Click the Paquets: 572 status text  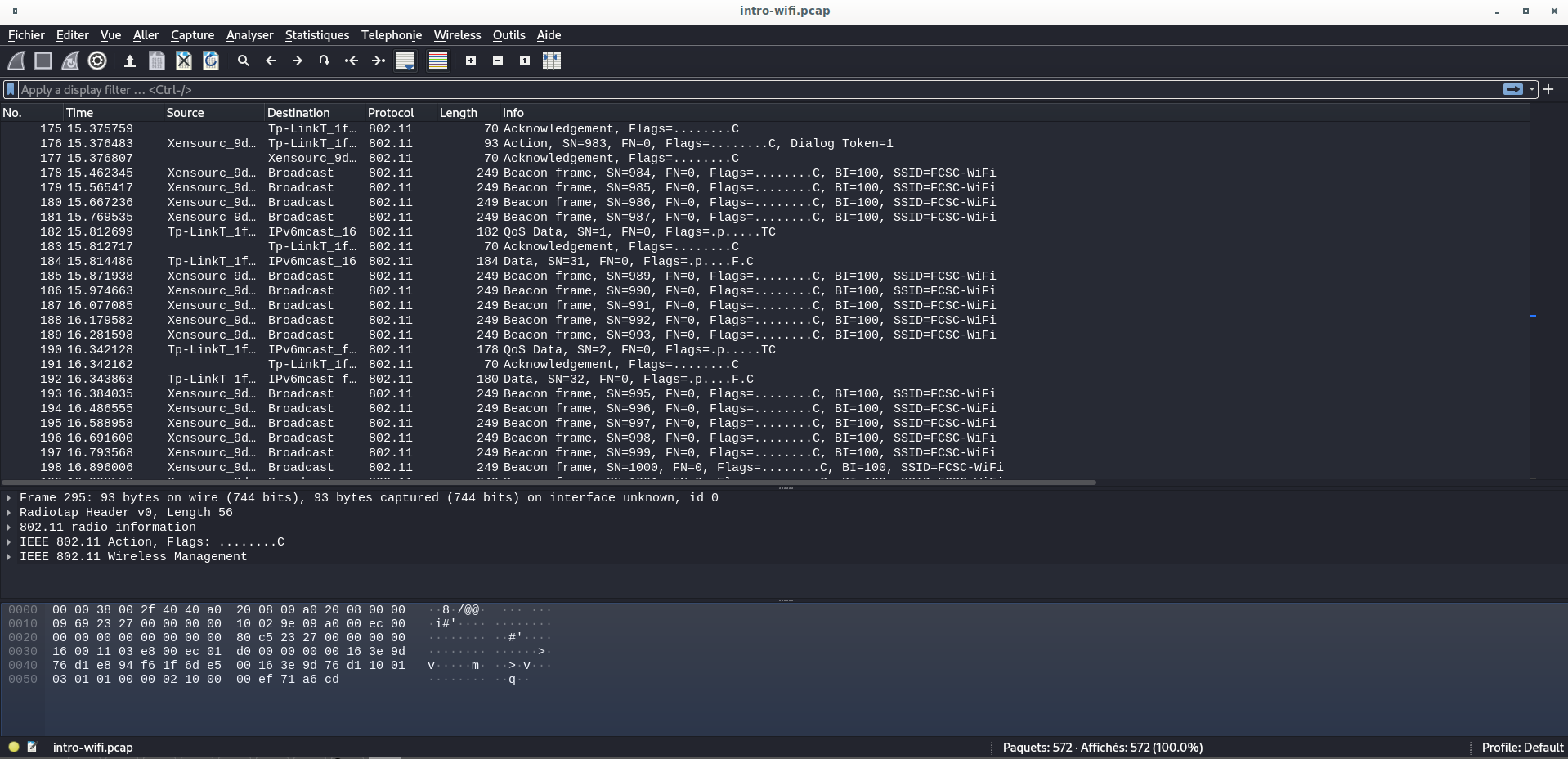[x=1103, y=748]
